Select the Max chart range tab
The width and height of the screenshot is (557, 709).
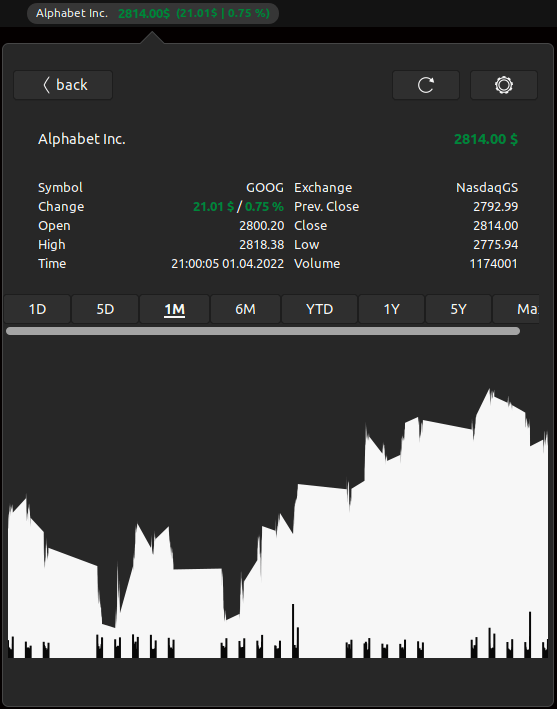pyautogui.click(x=516, y=309)
